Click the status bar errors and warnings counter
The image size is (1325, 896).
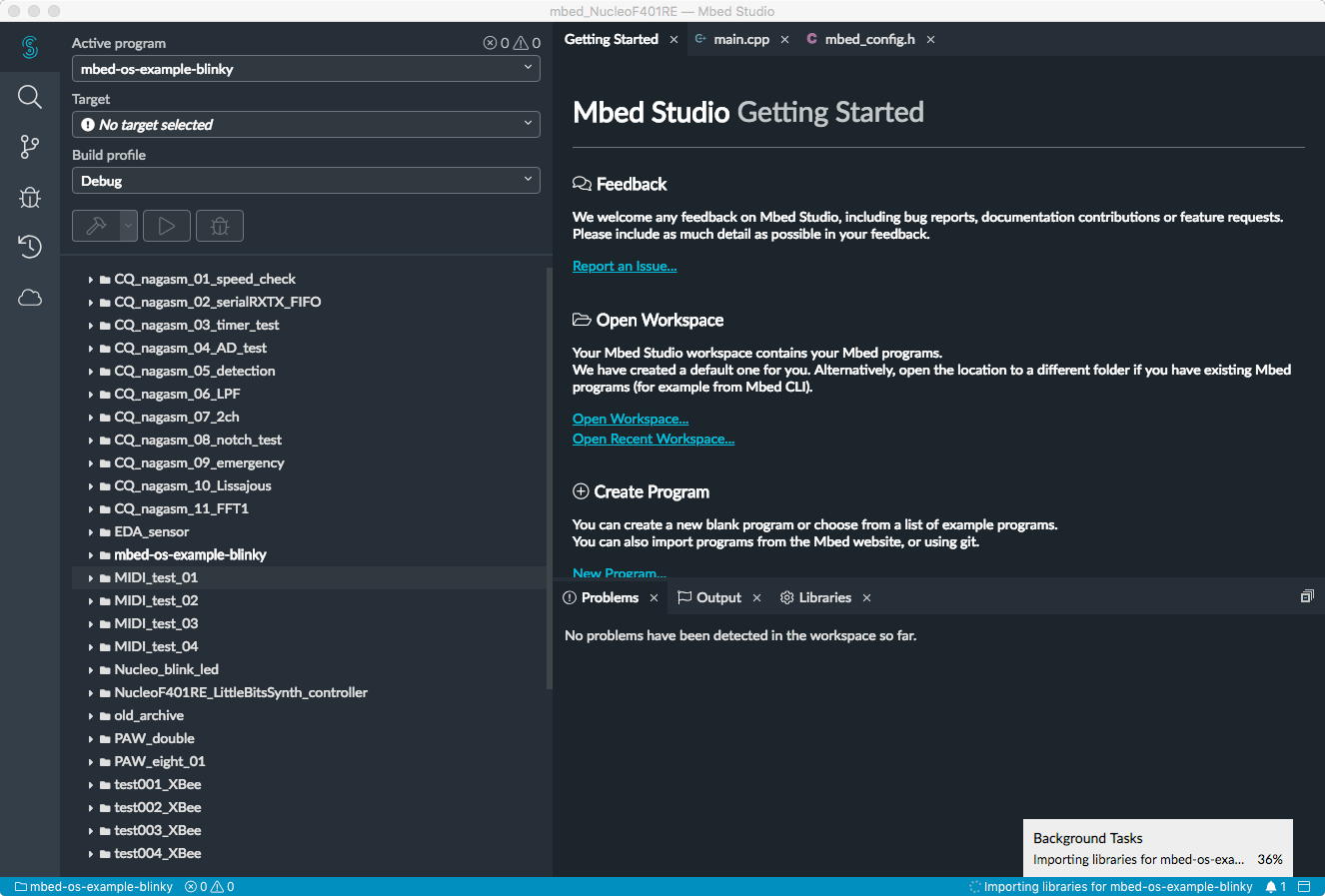click(x=210, y=887)
